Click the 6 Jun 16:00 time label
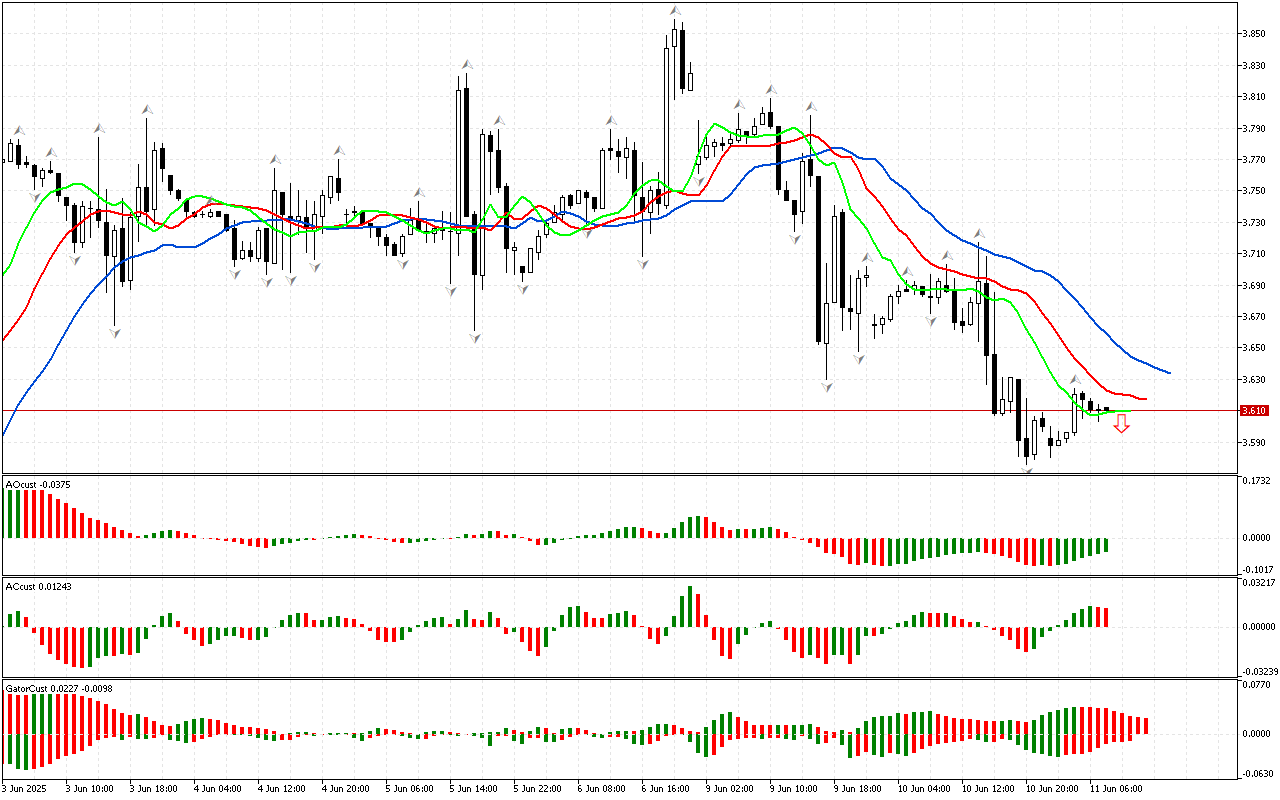This screenshot has height=800, width=1280. coord(666,789)
